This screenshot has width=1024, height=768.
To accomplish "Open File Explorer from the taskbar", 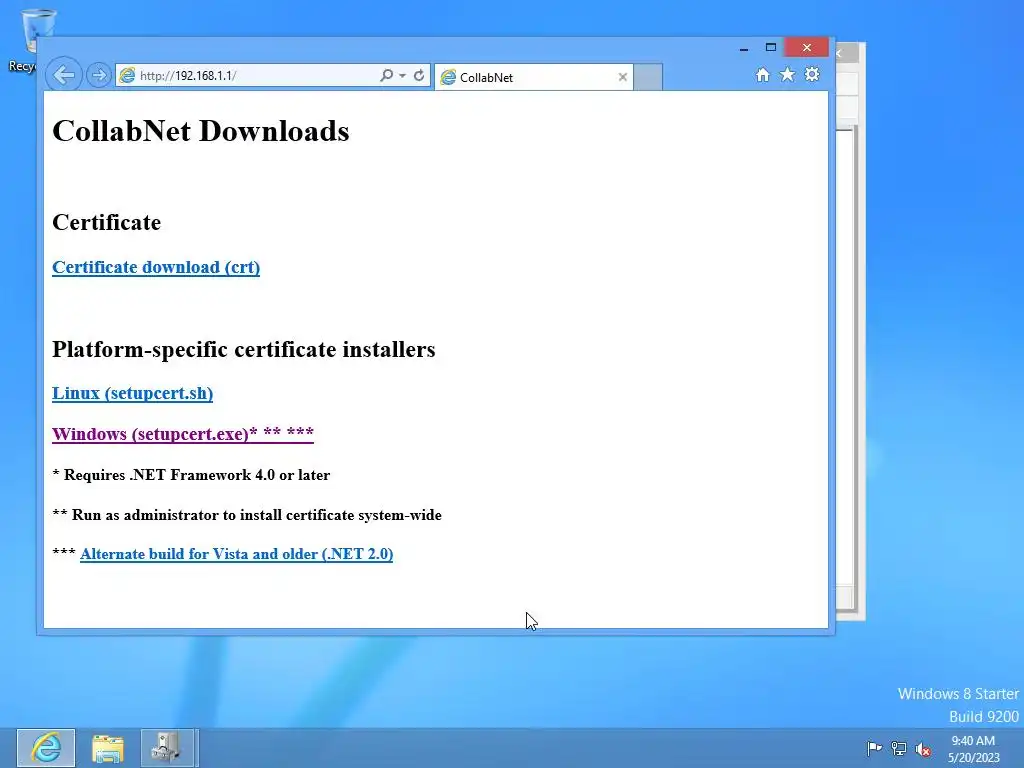I will pos(108,748).
